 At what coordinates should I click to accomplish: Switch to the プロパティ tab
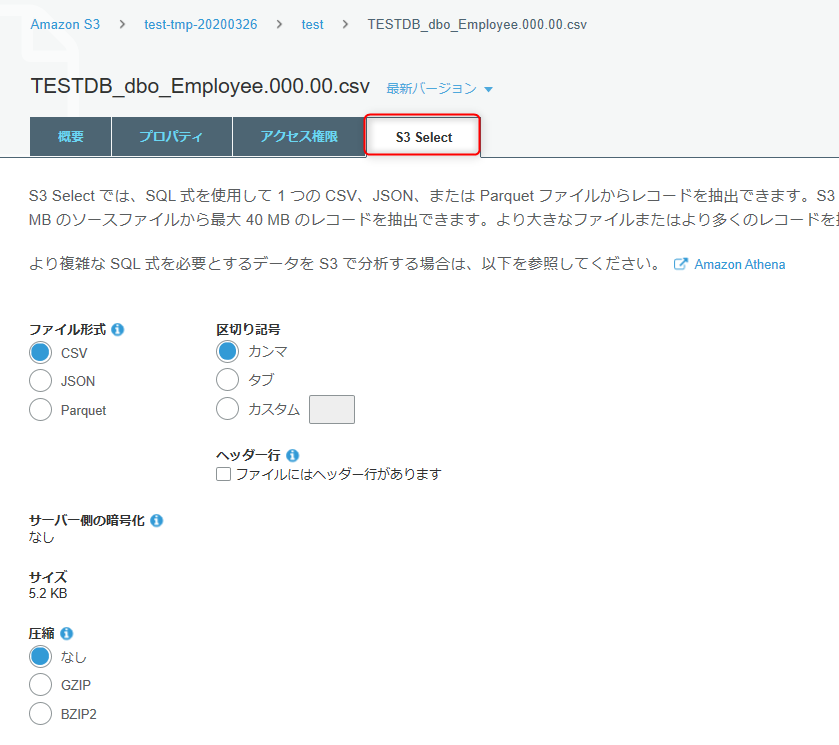coord(171,135)
